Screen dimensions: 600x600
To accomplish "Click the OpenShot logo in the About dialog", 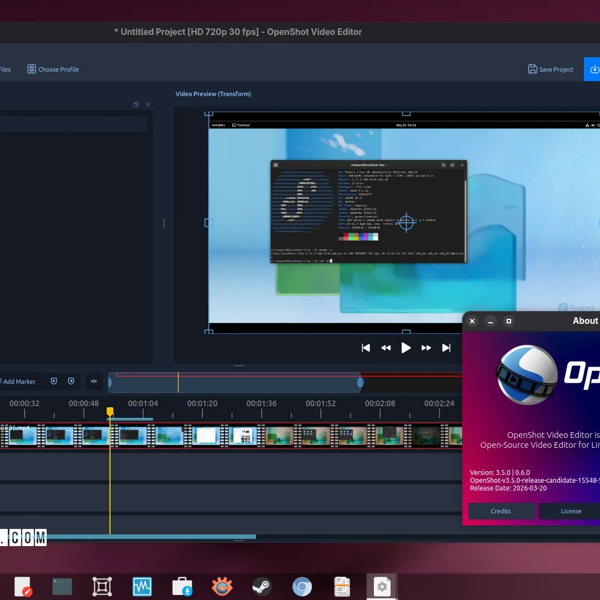I will 527,375.
